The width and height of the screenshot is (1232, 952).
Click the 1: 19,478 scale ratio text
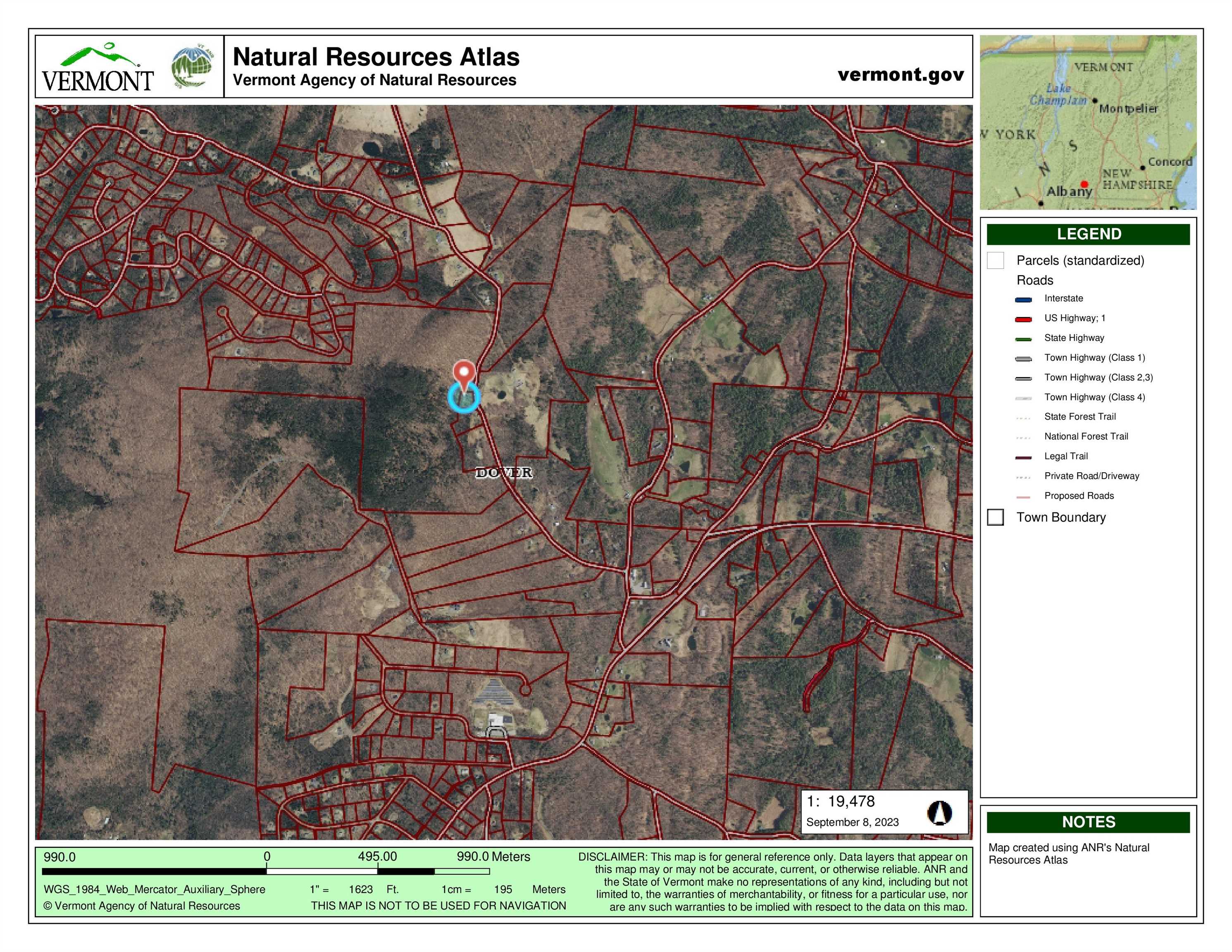(841, 802)
